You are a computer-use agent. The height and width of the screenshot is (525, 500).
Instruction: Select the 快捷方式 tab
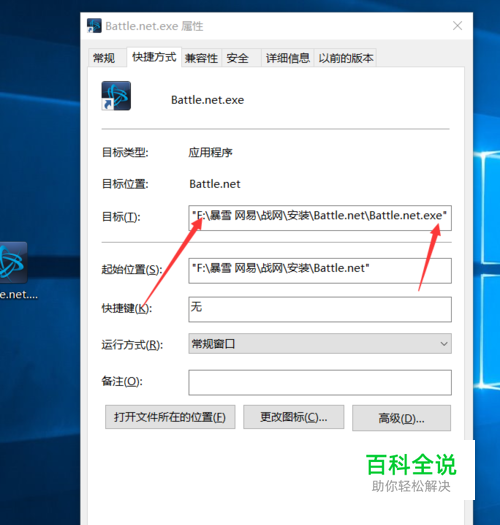pyautogui.click(x=154, y=57)
